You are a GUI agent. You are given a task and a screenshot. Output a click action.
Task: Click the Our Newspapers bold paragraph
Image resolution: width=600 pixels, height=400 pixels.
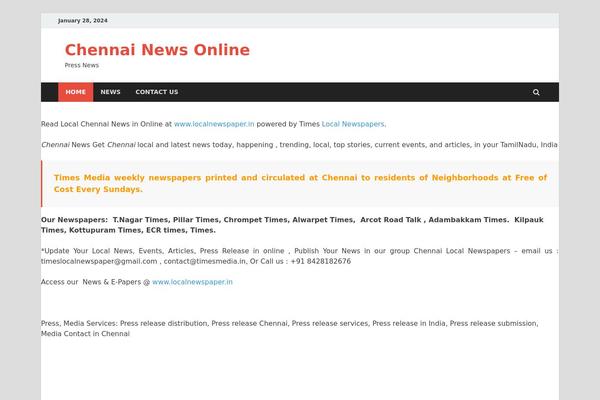click(x=292, y=225)
